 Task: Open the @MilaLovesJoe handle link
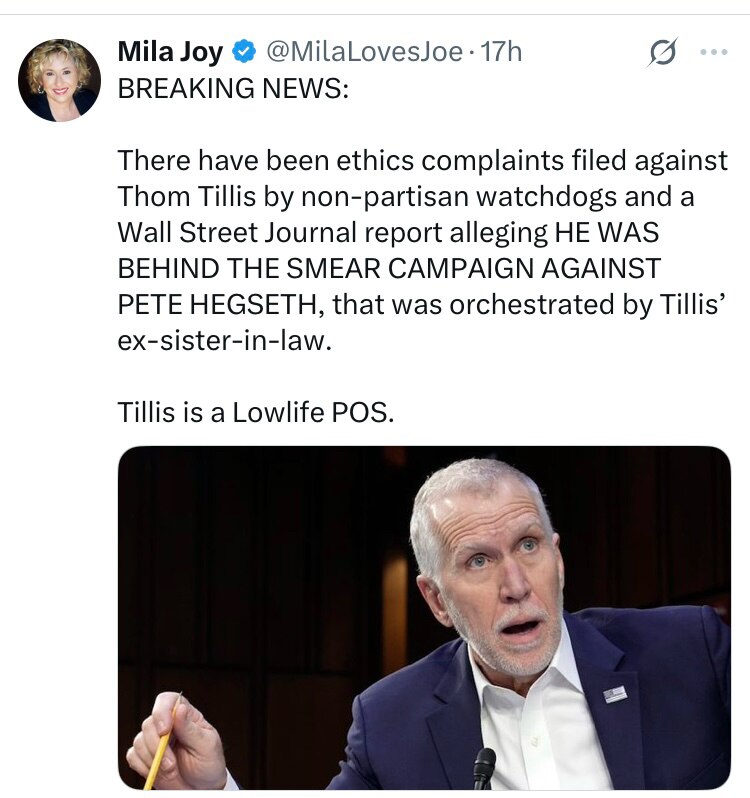coord(364,50)
